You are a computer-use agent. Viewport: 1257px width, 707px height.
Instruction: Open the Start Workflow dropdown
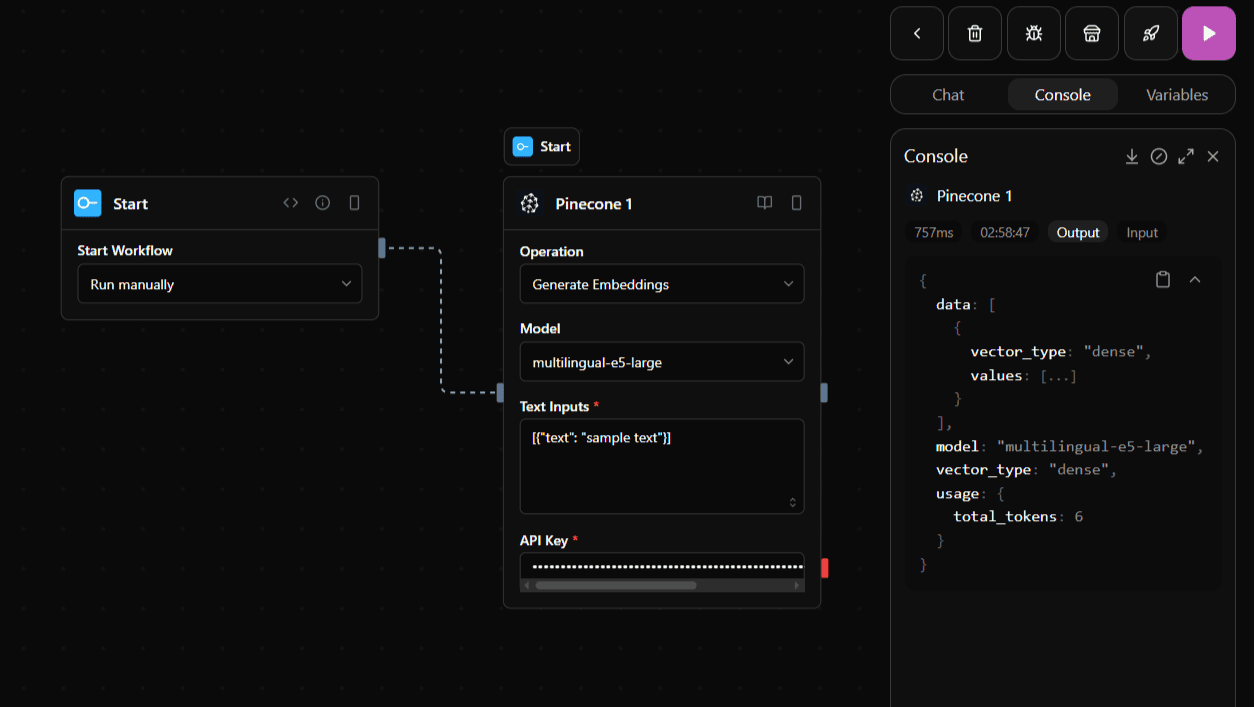pyautogui.click(x=219, y=284)
